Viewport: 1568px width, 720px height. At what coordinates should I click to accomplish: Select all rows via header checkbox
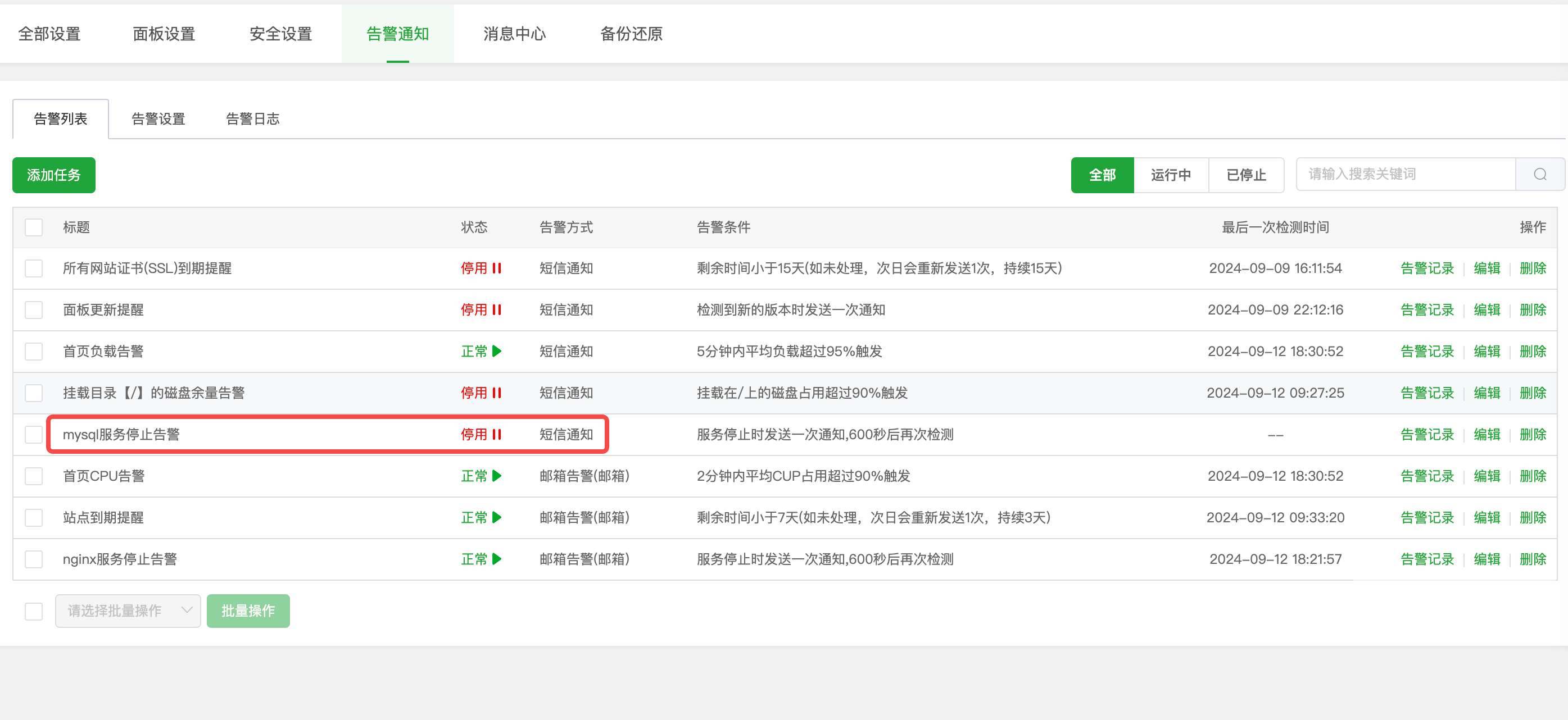34,227
